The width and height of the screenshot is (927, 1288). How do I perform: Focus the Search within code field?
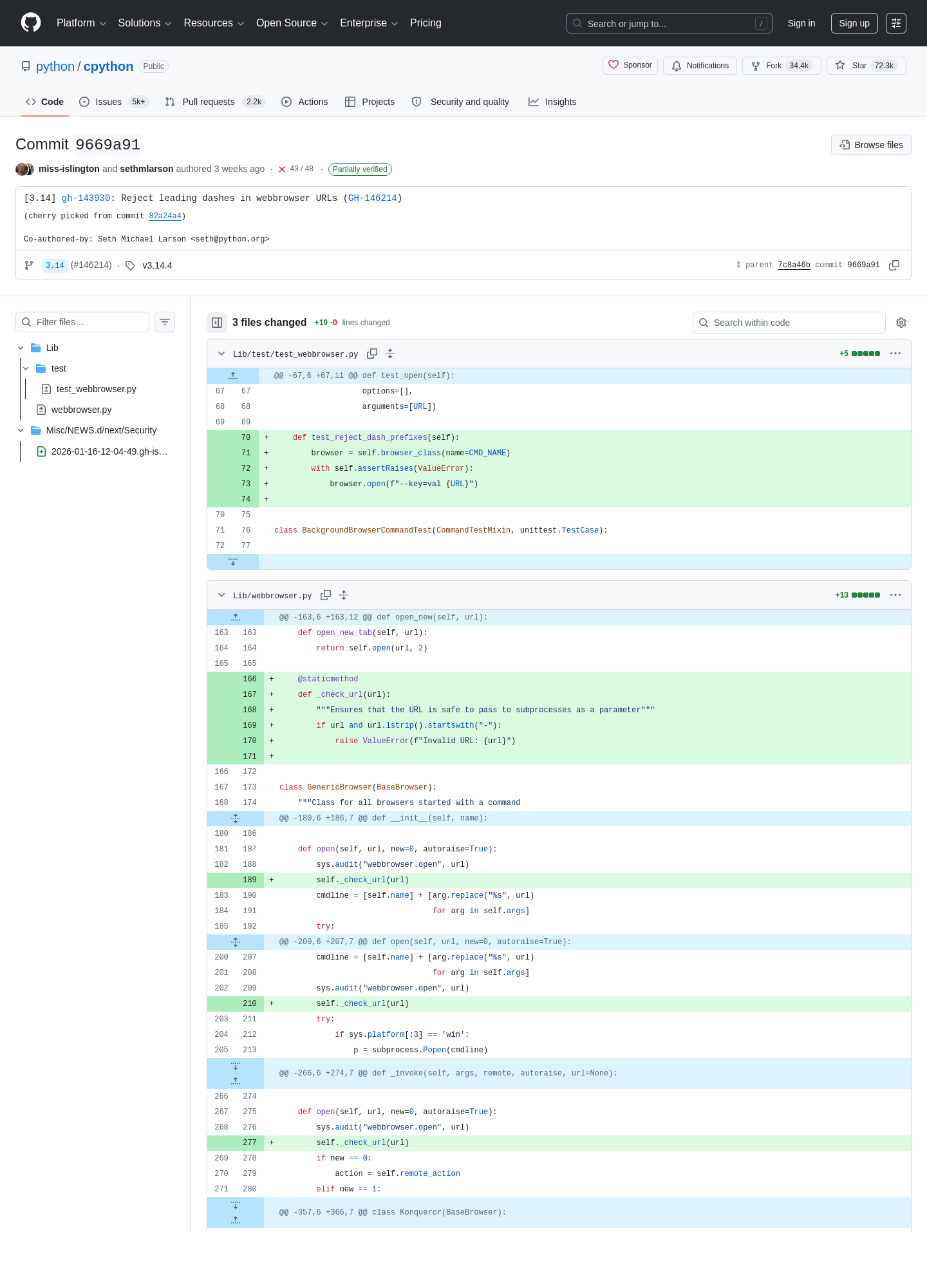[789, 323]
